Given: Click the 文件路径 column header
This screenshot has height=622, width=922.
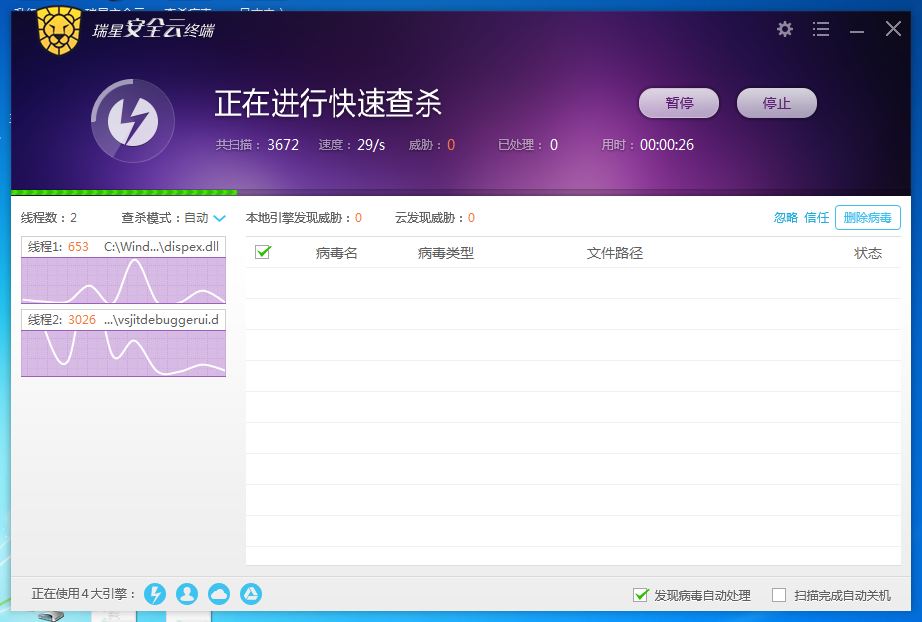Looking at the screenshot, I should (x=614, y=253).
